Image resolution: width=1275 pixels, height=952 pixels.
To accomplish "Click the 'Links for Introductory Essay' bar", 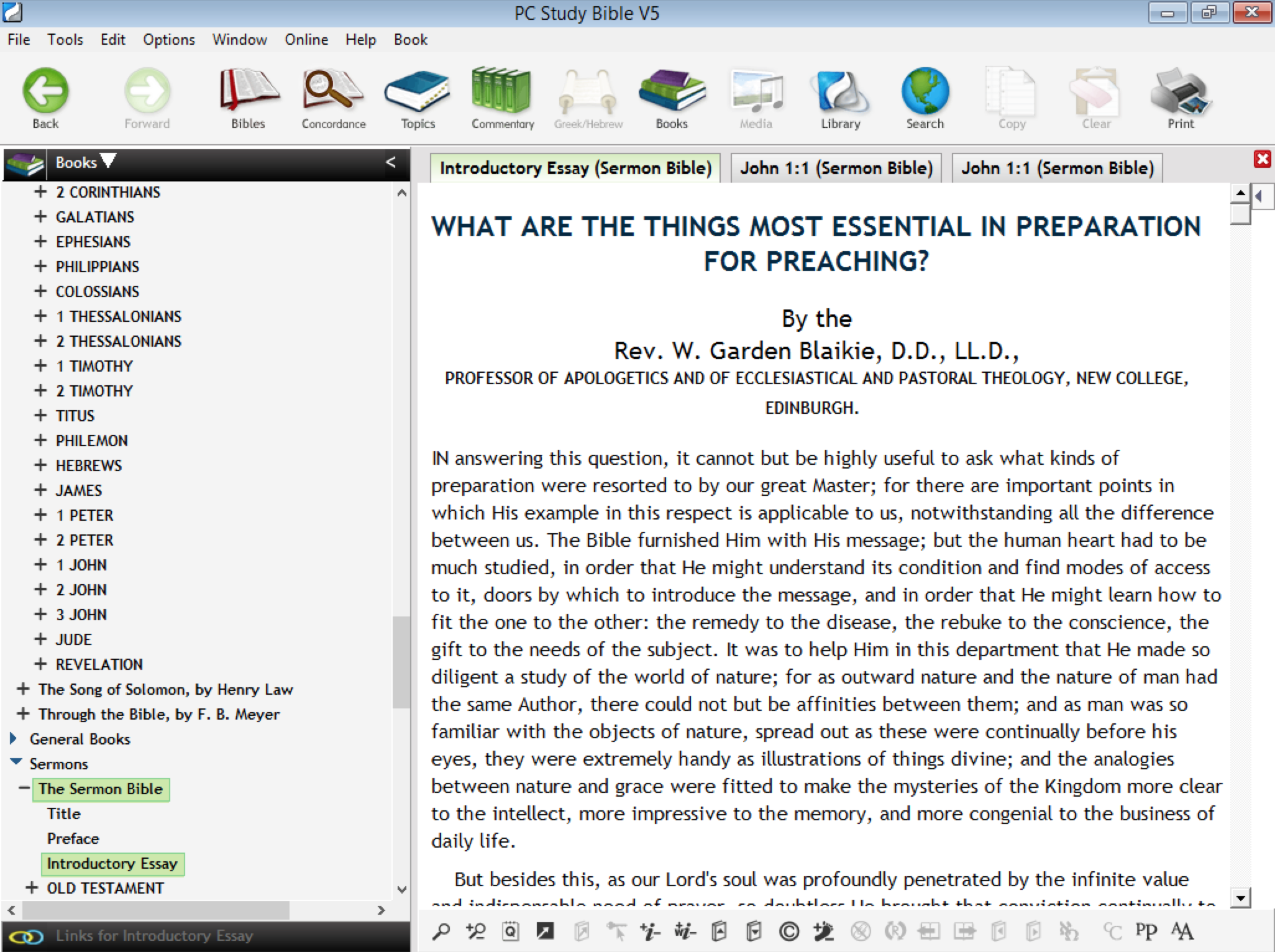I will click(205, 936).
